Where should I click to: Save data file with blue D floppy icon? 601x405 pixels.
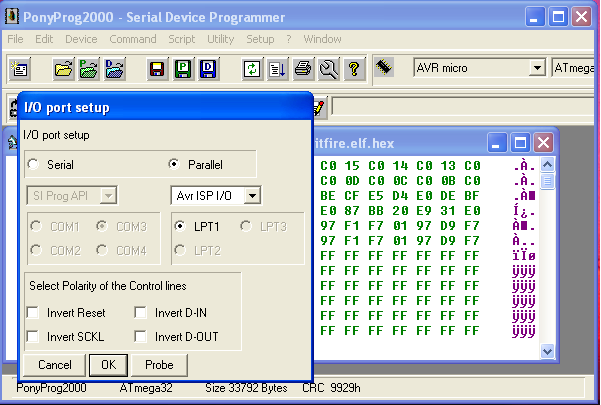(209, 69)
